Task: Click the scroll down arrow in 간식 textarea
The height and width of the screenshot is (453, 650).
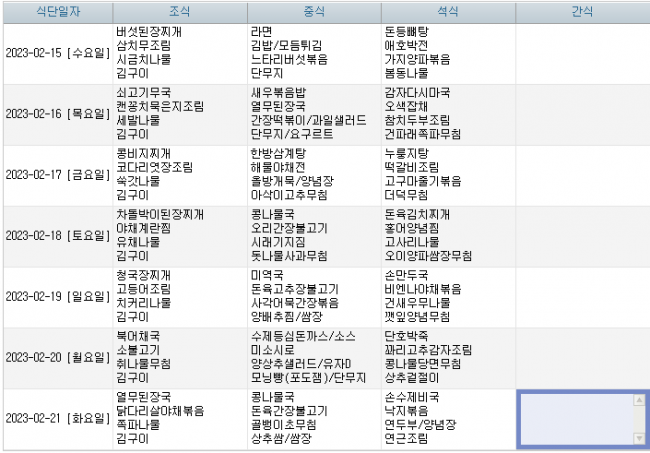Action: coord(638,438)
